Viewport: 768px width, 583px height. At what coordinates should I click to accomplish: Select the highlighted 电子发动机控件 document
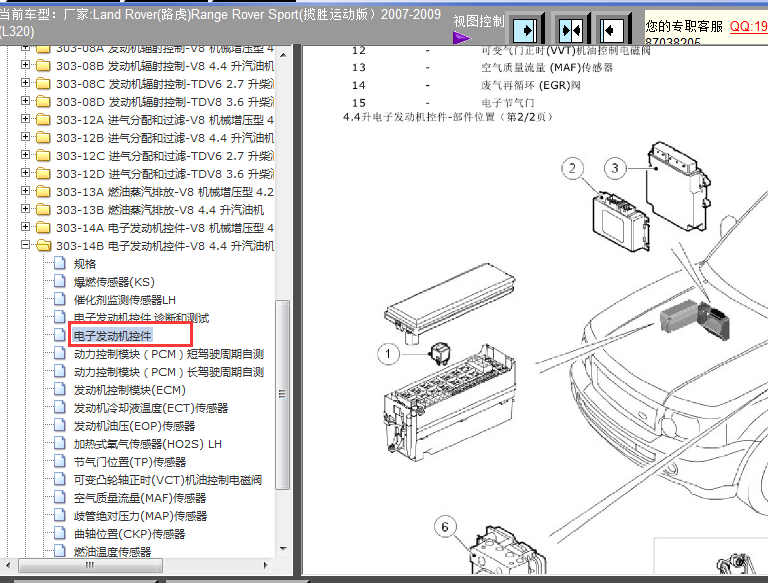point(113,336)
